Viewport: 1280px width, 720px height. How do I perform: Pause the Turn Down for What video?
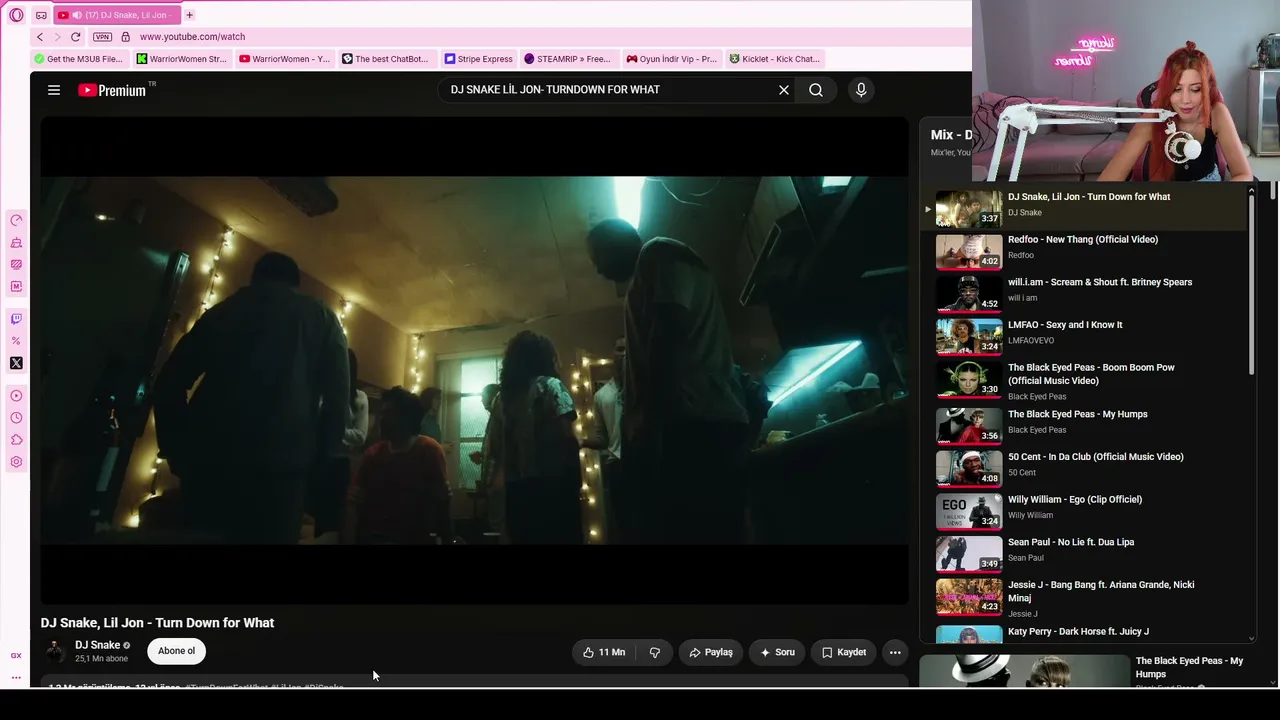(474, 360)
